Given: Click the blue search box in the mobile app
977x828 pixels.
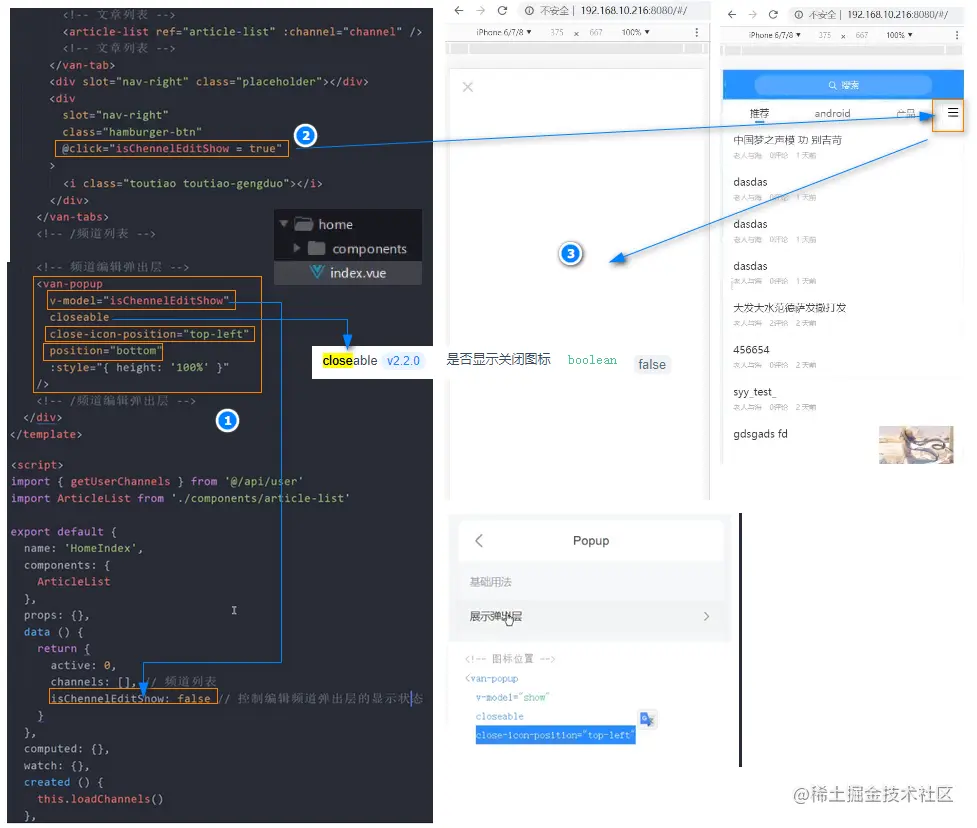Looking at the screenshot, I should (x=843, y=85).
